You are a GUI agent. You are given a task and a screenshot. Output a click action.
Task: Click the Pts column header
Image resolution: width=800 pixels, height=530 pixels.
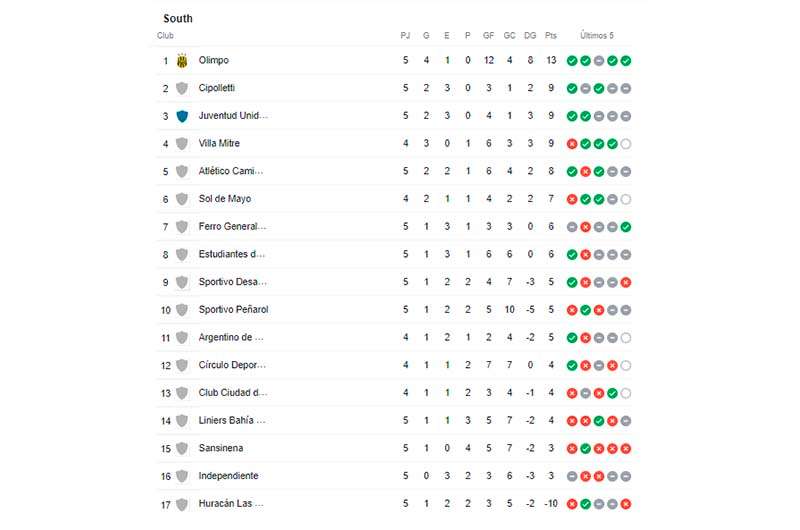click(x=551, y=35)
